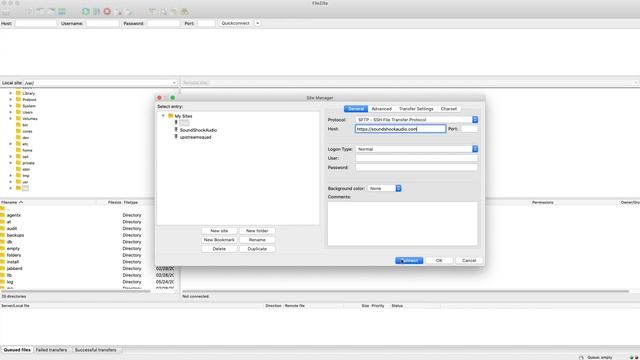This screenshot has height=360, width=640.
Task: Click the New Bookmark button
Action: tap(219, 240)
